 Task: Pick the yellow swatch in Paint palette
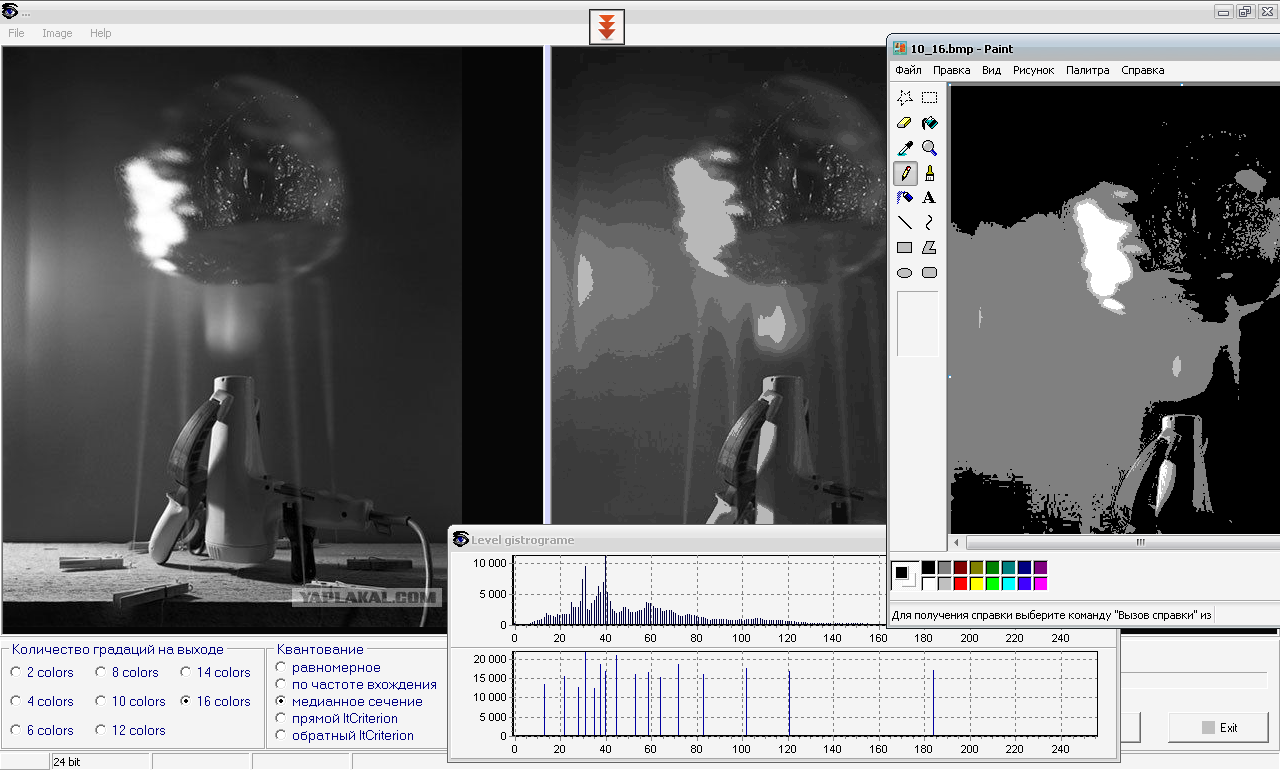click(977, 583)
